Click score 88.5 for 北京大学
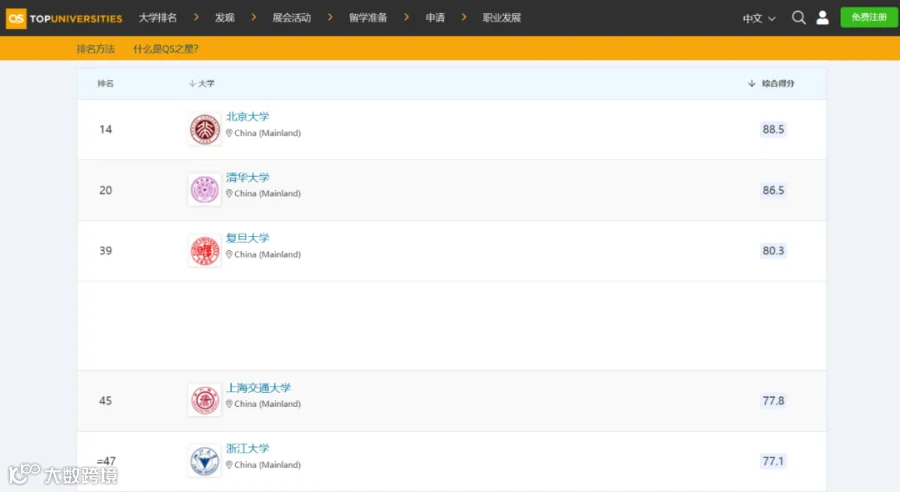This screenshot has width=900, height=492. pos(773,129)
